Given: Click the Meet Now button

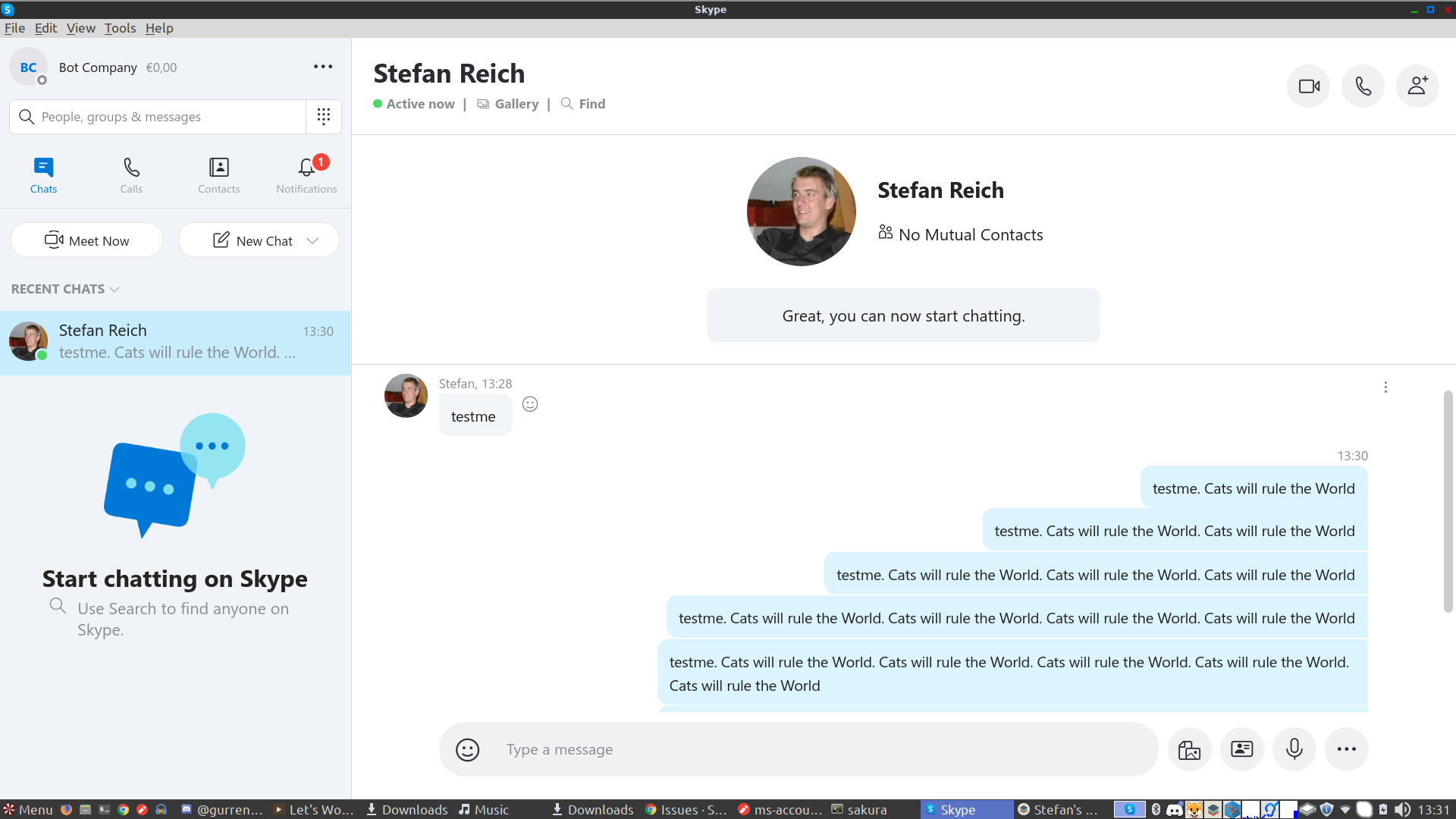Looking at the screenshot, I should (86, 240).
